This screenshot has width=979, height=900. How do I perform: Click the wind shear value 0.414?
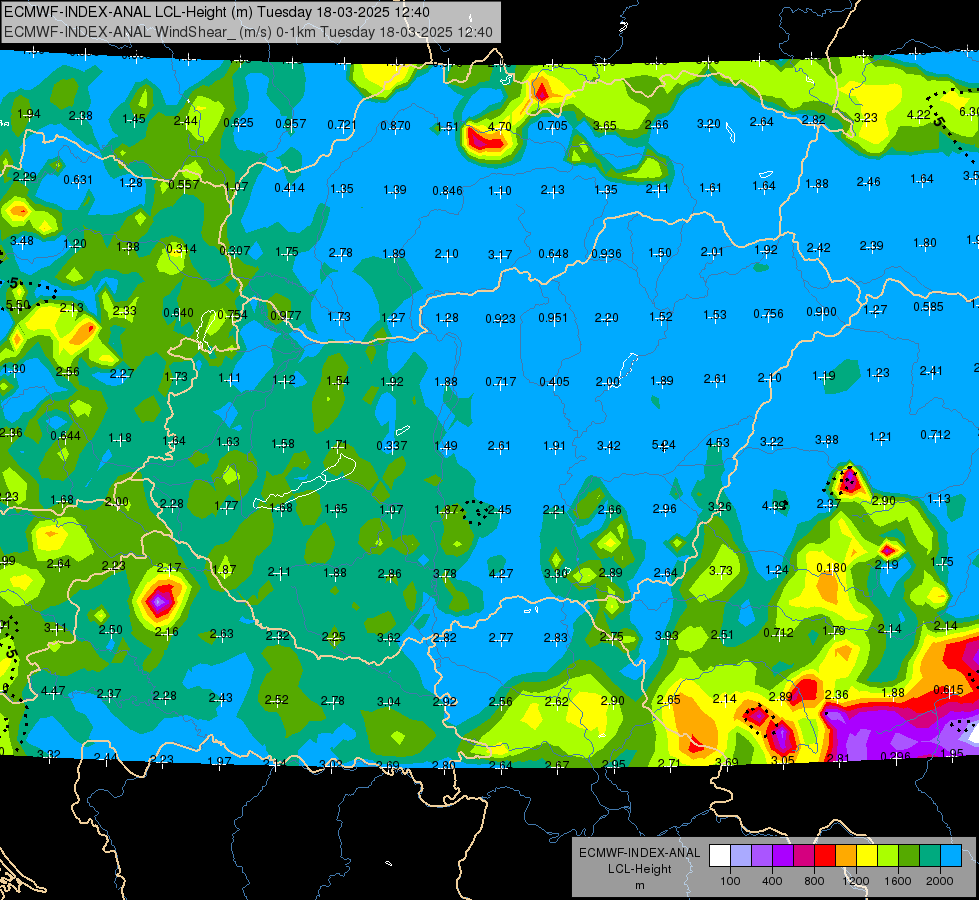click(290, 187)
